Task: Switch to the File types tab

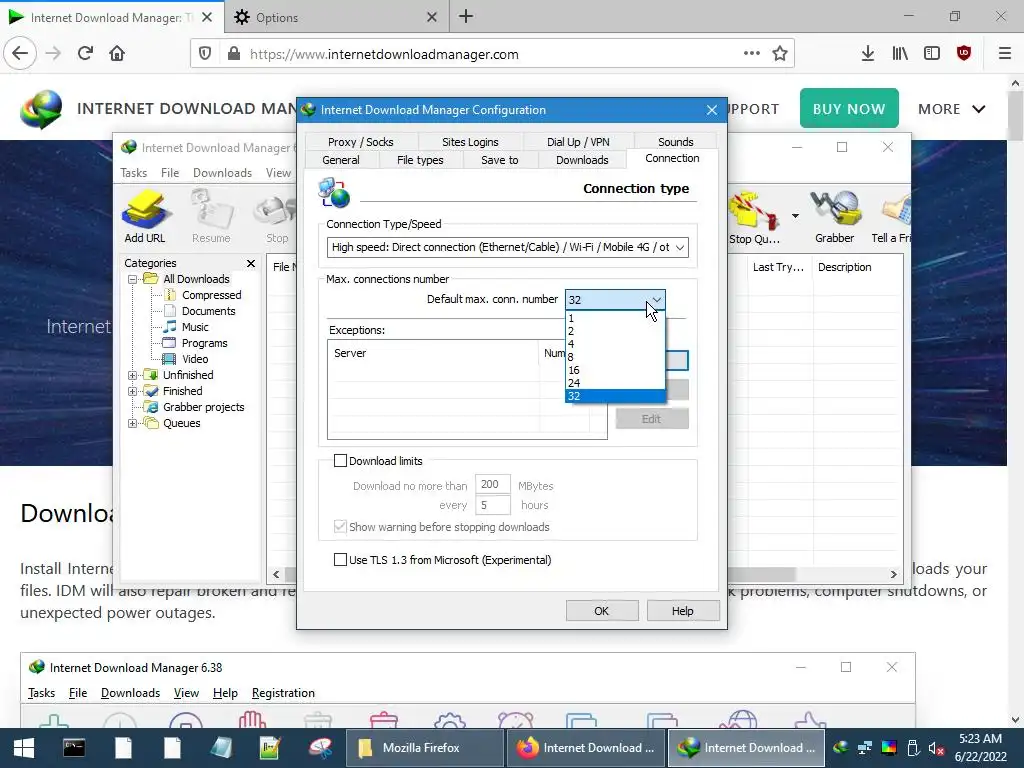Action: click(x=420, y=160)
